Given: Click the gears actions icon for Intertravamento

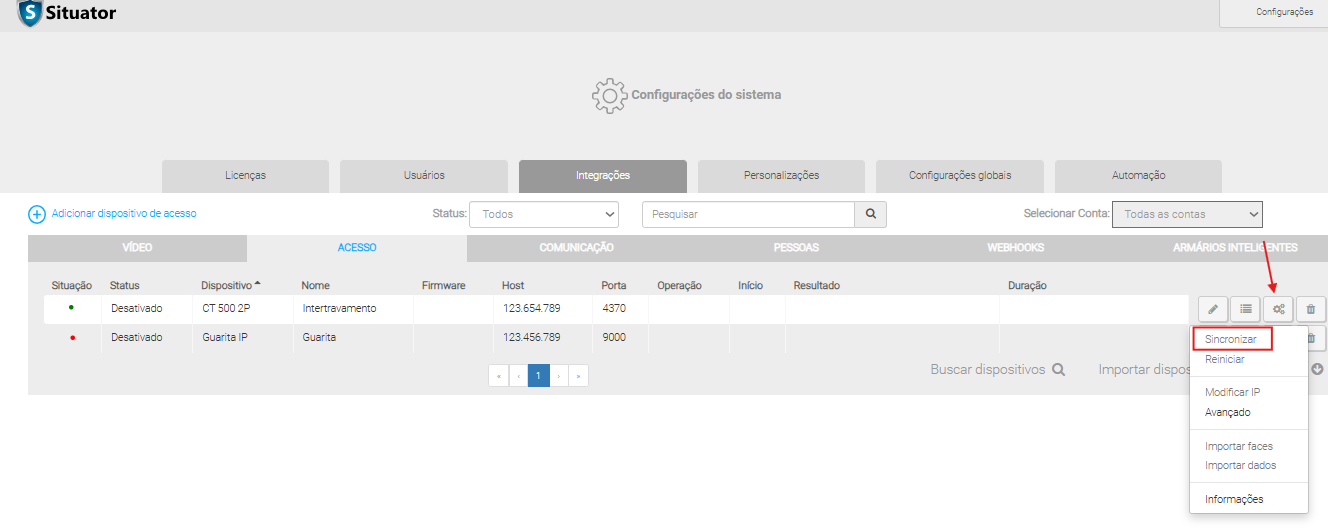Looking at the screenshot, I should click(x=1278, y=309).
